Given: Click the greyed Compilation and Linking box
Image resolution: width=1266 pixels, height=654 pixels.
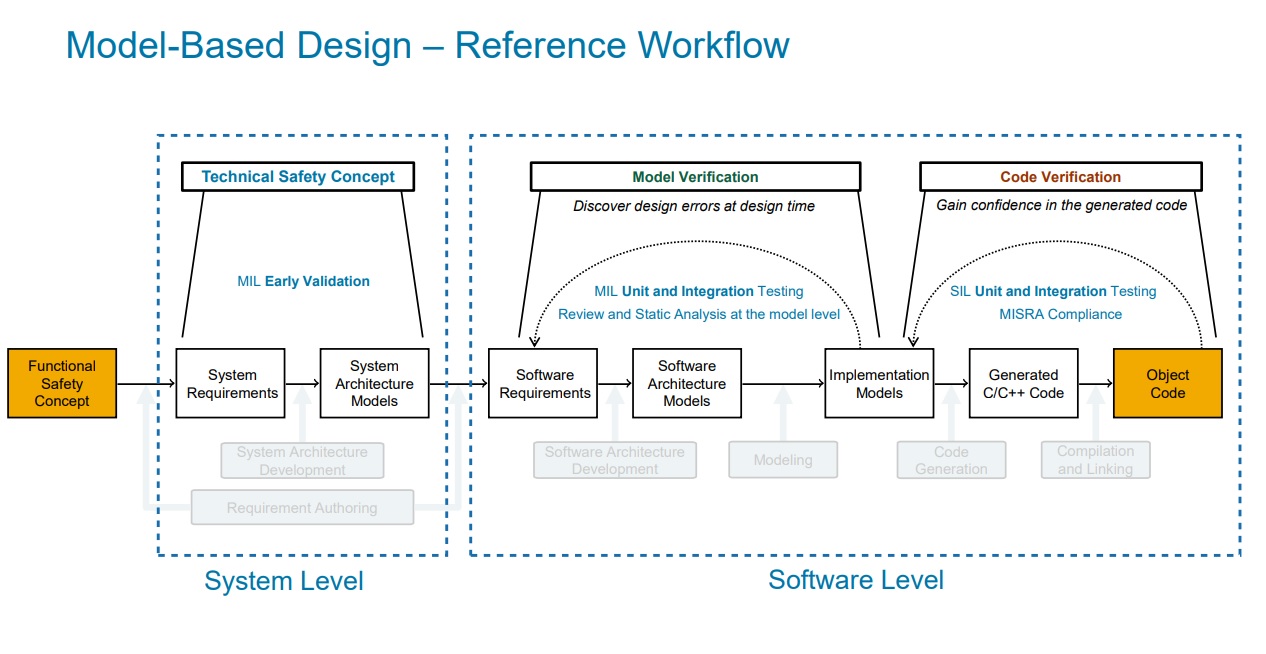Looking at the screenshot, I should tap(1096, 460).
